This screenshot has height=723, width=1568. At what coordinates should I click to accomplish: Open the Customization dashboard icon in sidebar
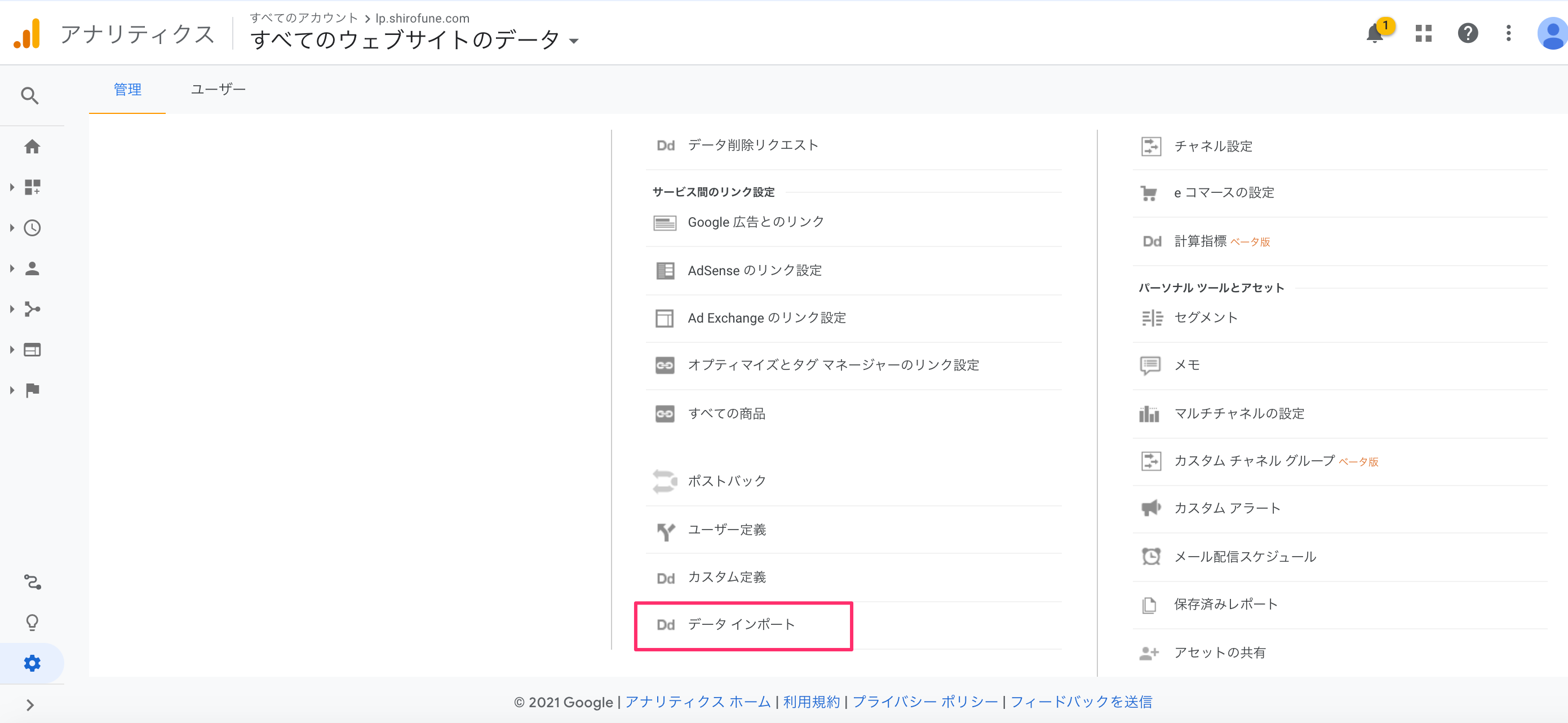click(x=32, y=187)
